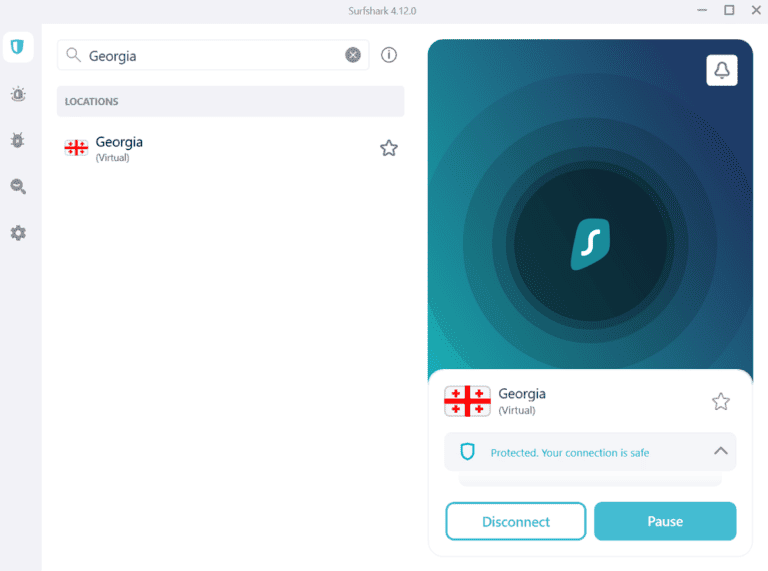Click into the Georgia search field
This screenshot has width=768, height=571.
coord(213,55)
